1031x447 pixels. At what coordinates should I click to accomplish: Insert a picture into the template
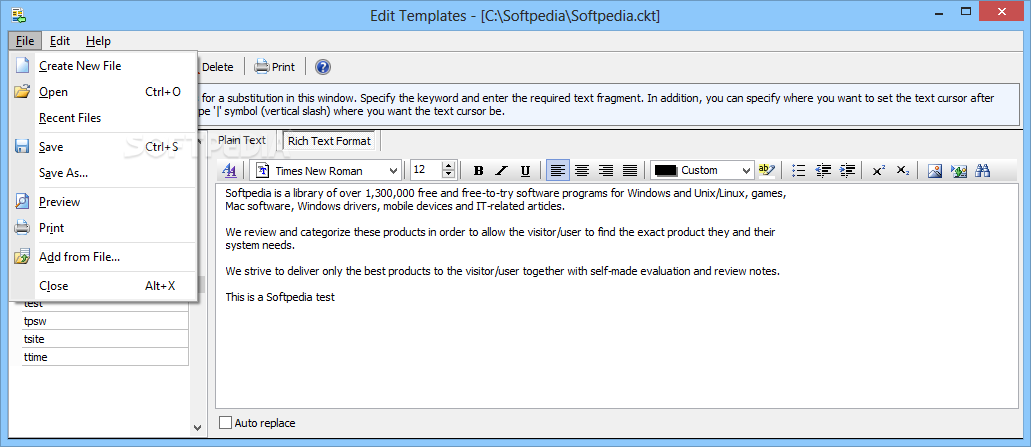pos(935,171)
